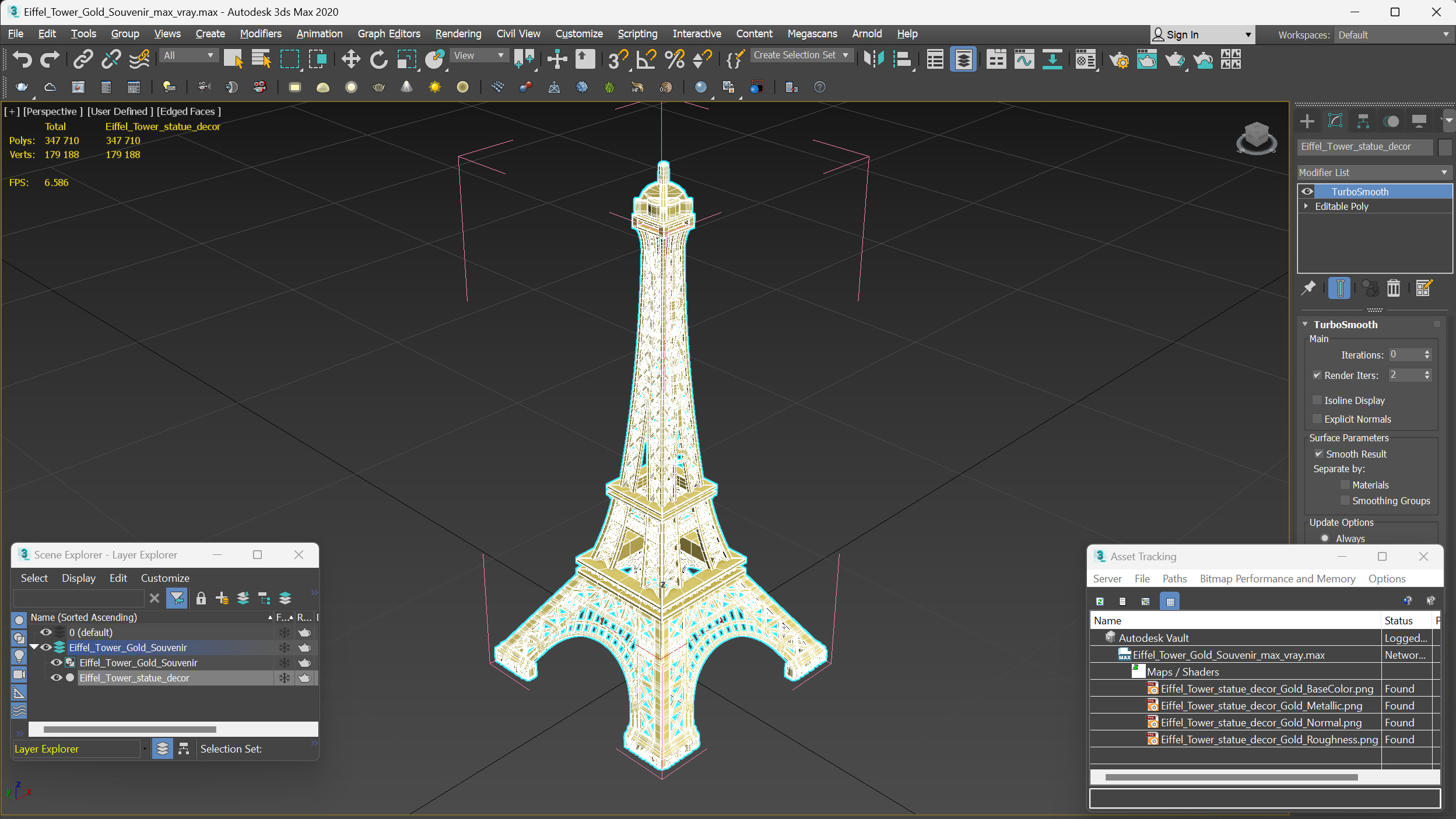Enable Separate by Materials checkbox
The height and width of the screenshot is (819, 1456).
pos(1345,484)
